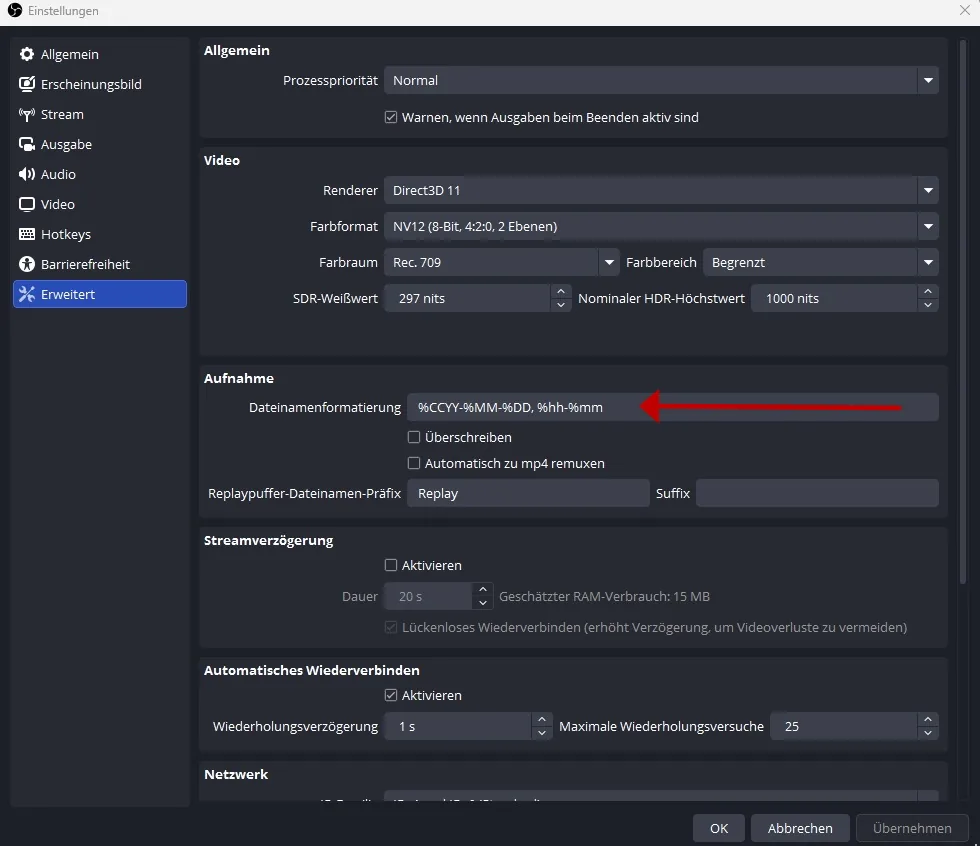
Task: Open the Renderer dropdown
Action: (x=661, y=191)
